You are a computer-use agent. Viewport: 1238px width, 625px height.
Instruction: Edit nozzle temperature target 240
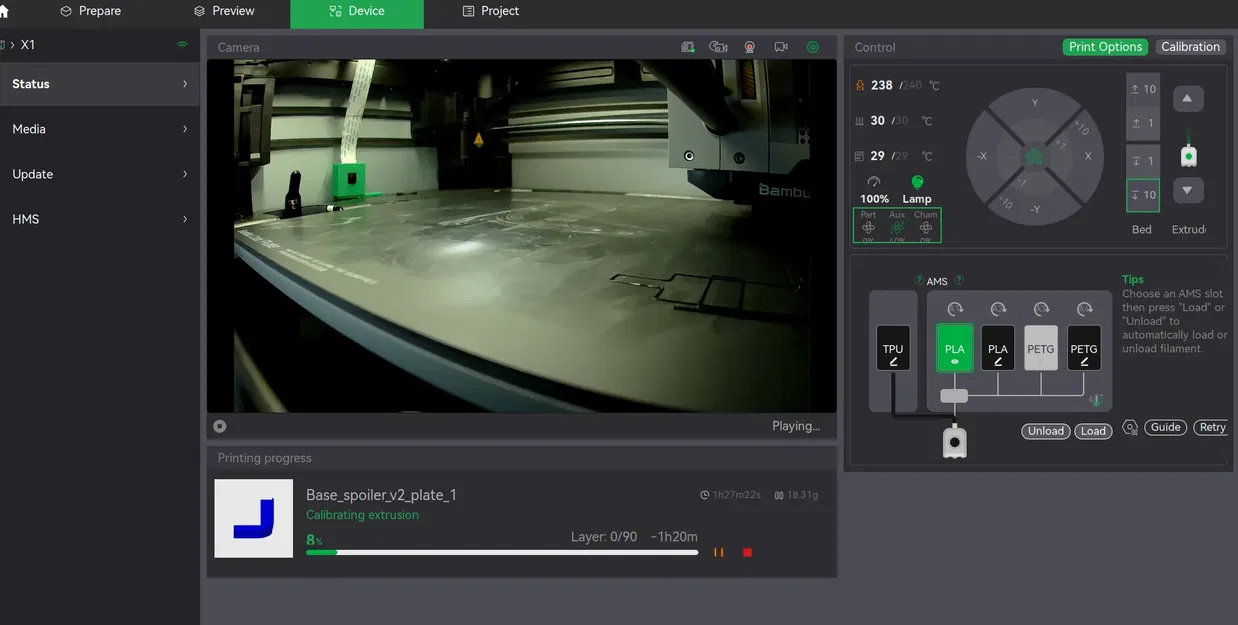coord(912,86)
